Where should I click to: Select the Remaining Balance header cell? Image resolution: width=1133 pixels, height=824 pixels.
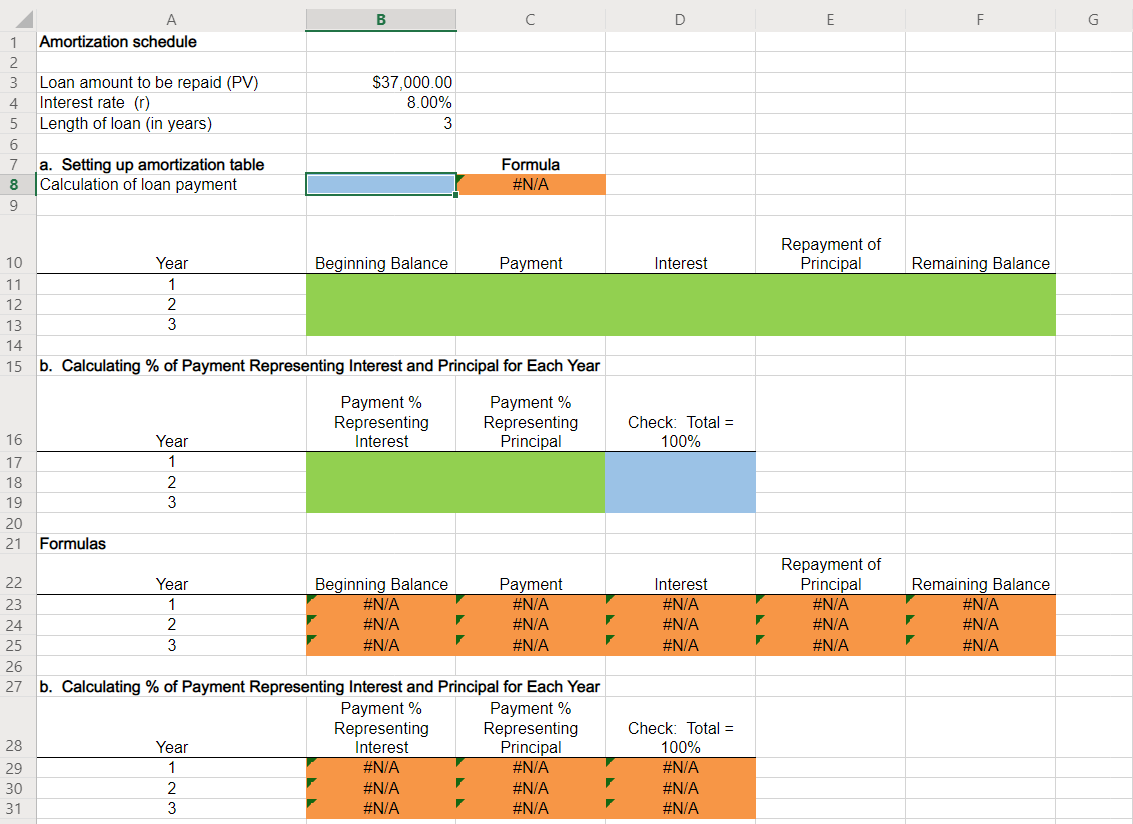coord(980,263)
